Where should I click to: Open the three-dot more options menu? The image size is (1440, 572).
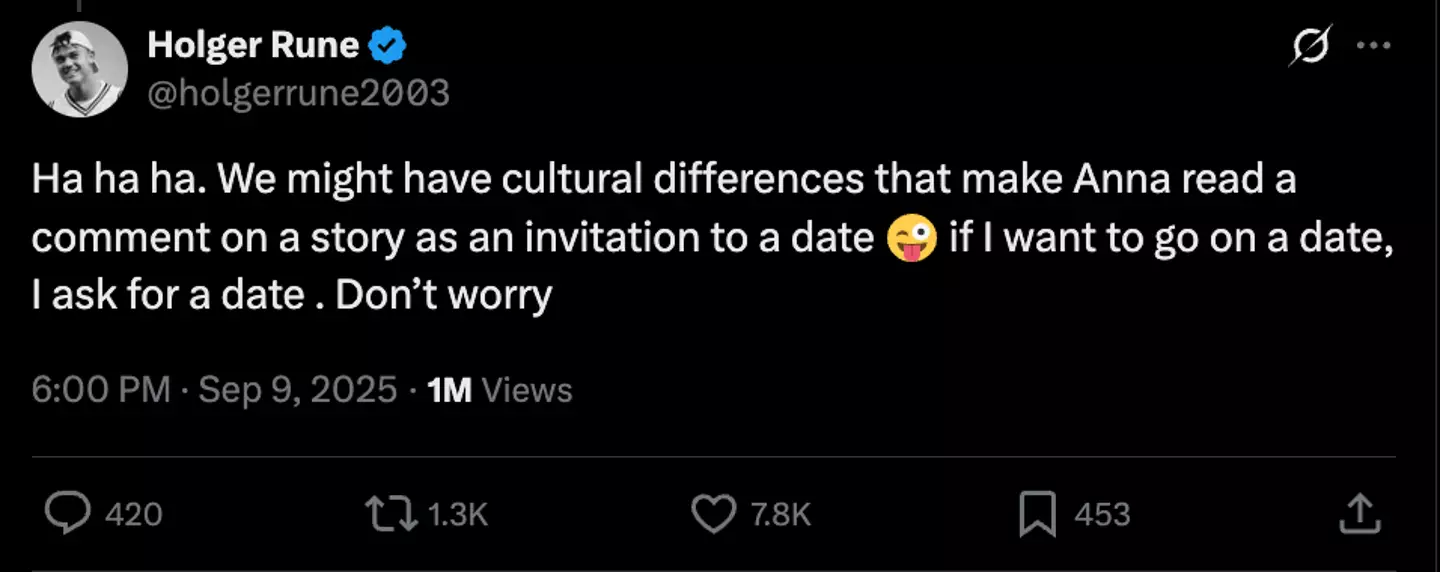click(1372, 46)
